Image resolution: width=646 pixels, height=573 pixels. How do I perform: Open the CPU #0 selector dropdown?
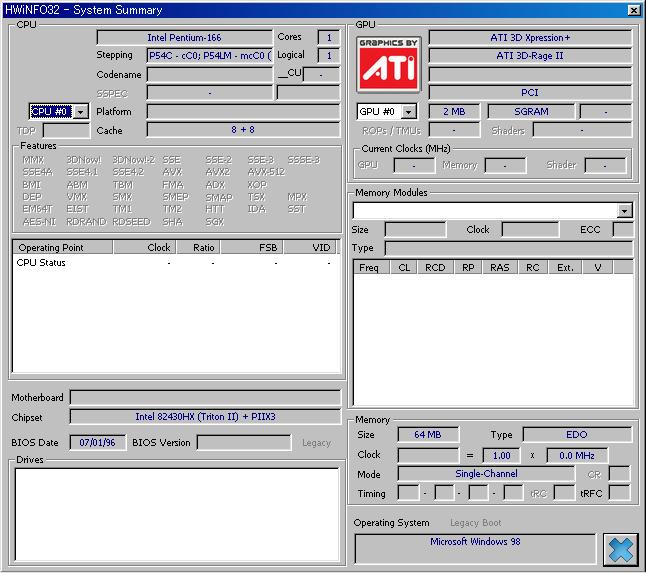(81, 112)
